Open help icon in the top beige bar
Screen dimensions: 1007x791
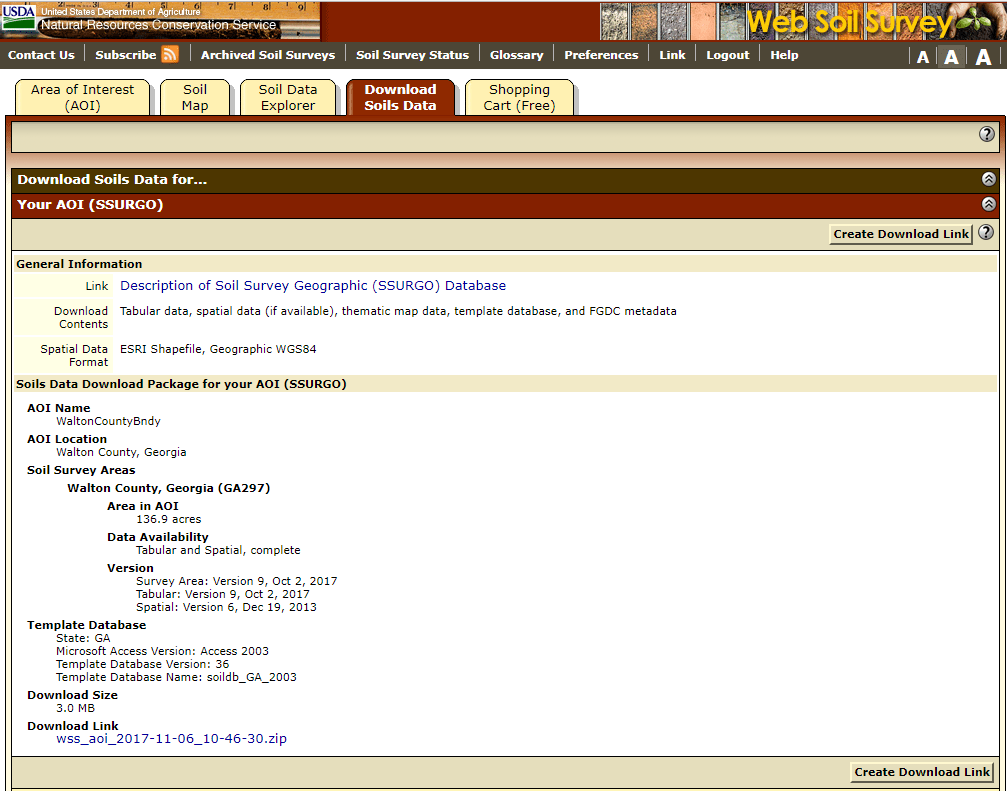coord(986,134)
